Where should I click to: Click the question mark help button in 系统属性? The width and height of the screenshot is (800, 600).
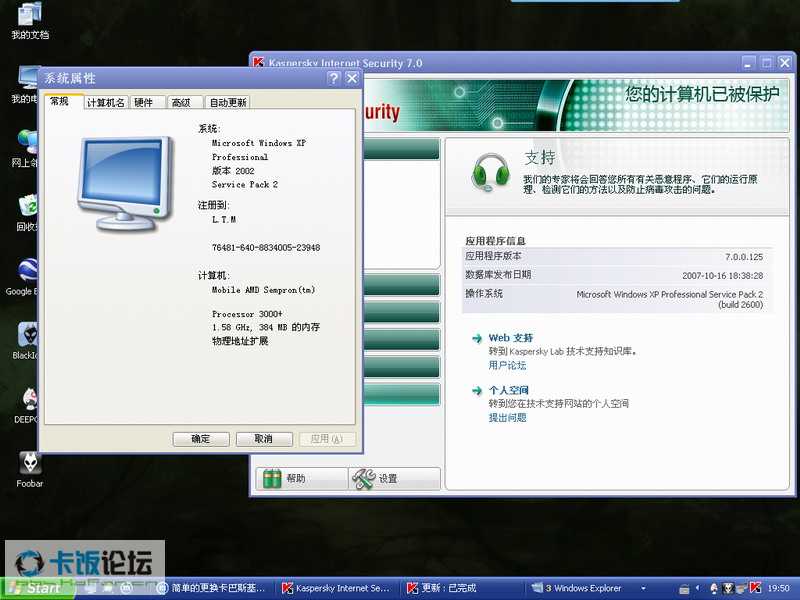click(x=334, y=78)
